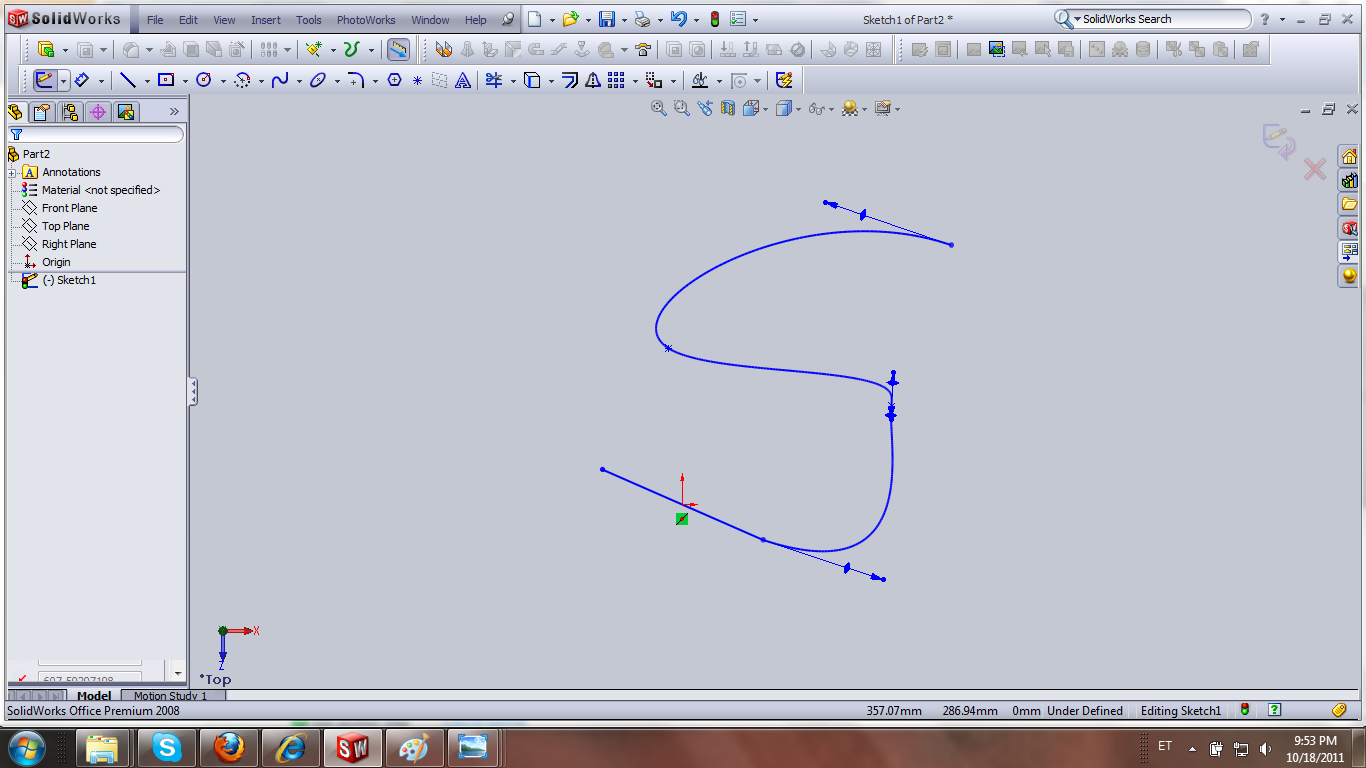Exit sketch using confirmation corner icon
This screenshot has height=768, width=1366.
point(1278,140)
